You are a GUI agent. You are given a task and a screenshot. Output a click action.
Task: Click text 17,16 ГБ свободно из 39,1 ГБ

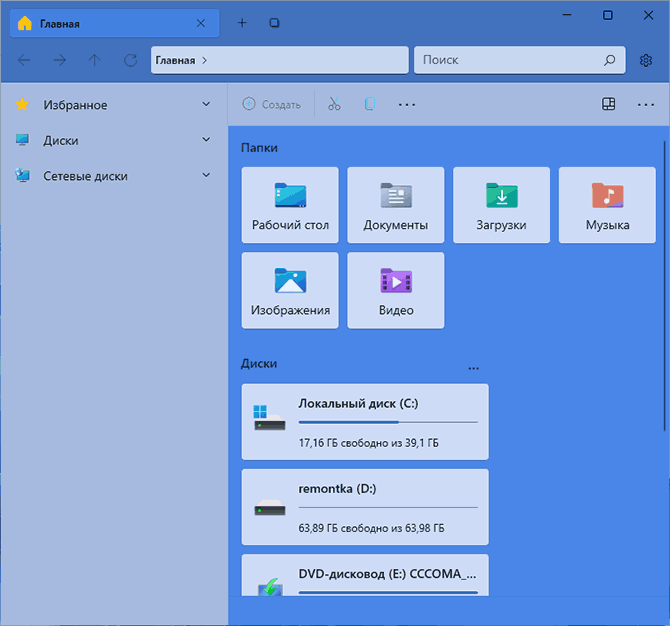point(368,443)
